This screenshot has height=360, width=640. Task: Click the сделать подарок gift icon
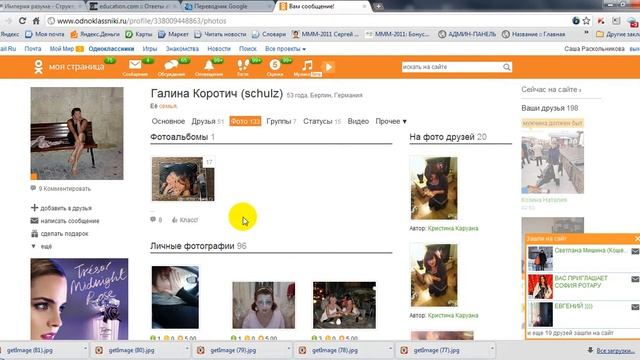(34, 233)
